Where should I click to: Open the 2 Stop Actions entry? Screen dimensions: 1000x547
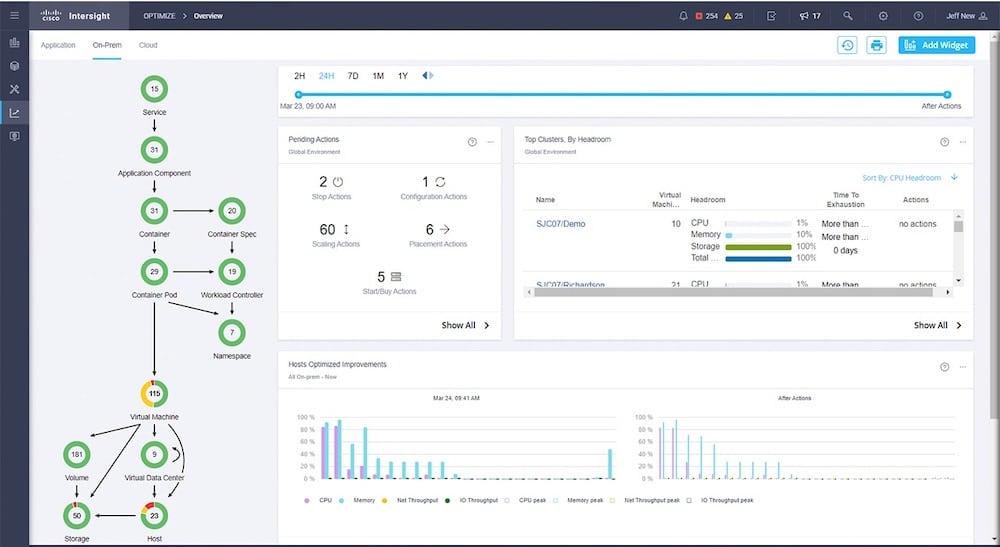[332, 188]
